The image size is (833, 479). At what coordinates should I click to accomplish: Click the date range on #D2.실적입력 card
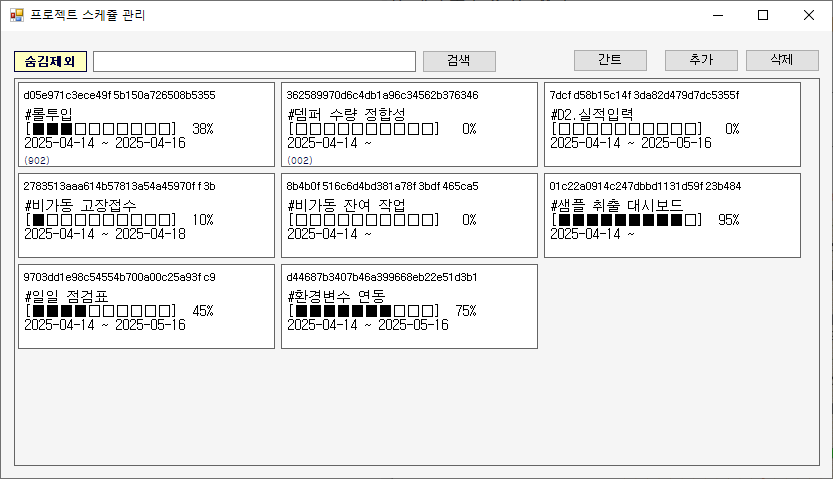tap(631, 143)
